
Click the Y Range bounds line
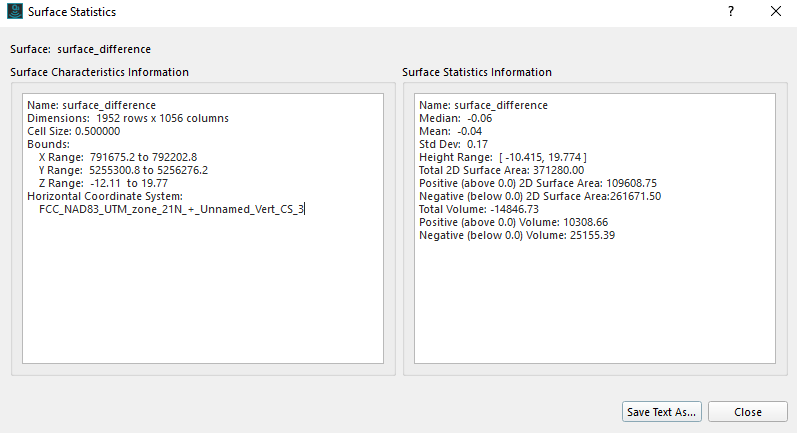124,170
